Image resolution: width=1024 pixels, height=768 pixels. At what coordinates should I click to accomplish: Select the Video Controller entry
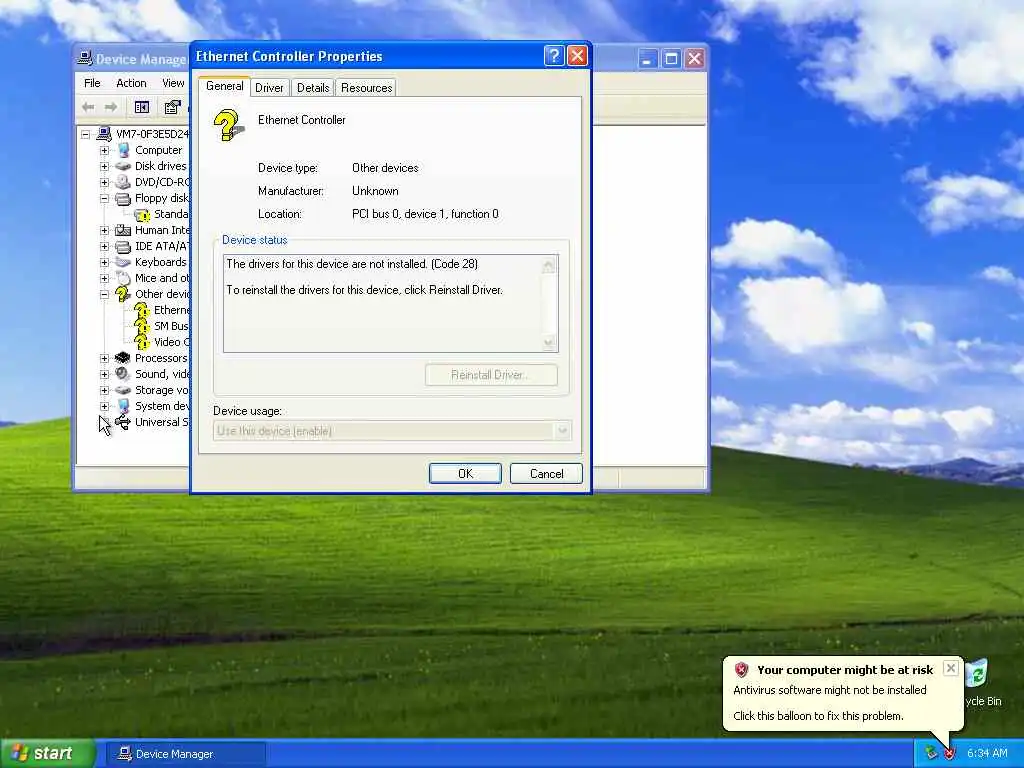tap(171, 342)
